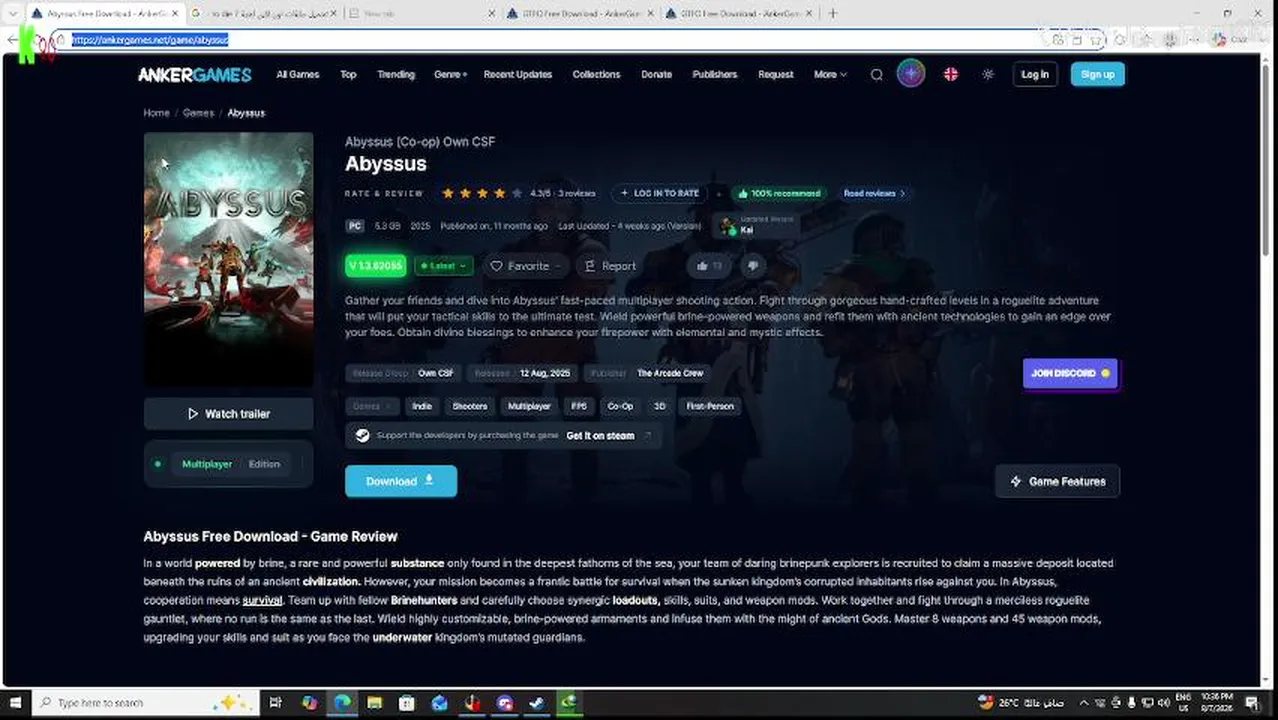Screen dimensions: 1278x720
Task: Open Game Features panel
Action: coord(1057,481)
